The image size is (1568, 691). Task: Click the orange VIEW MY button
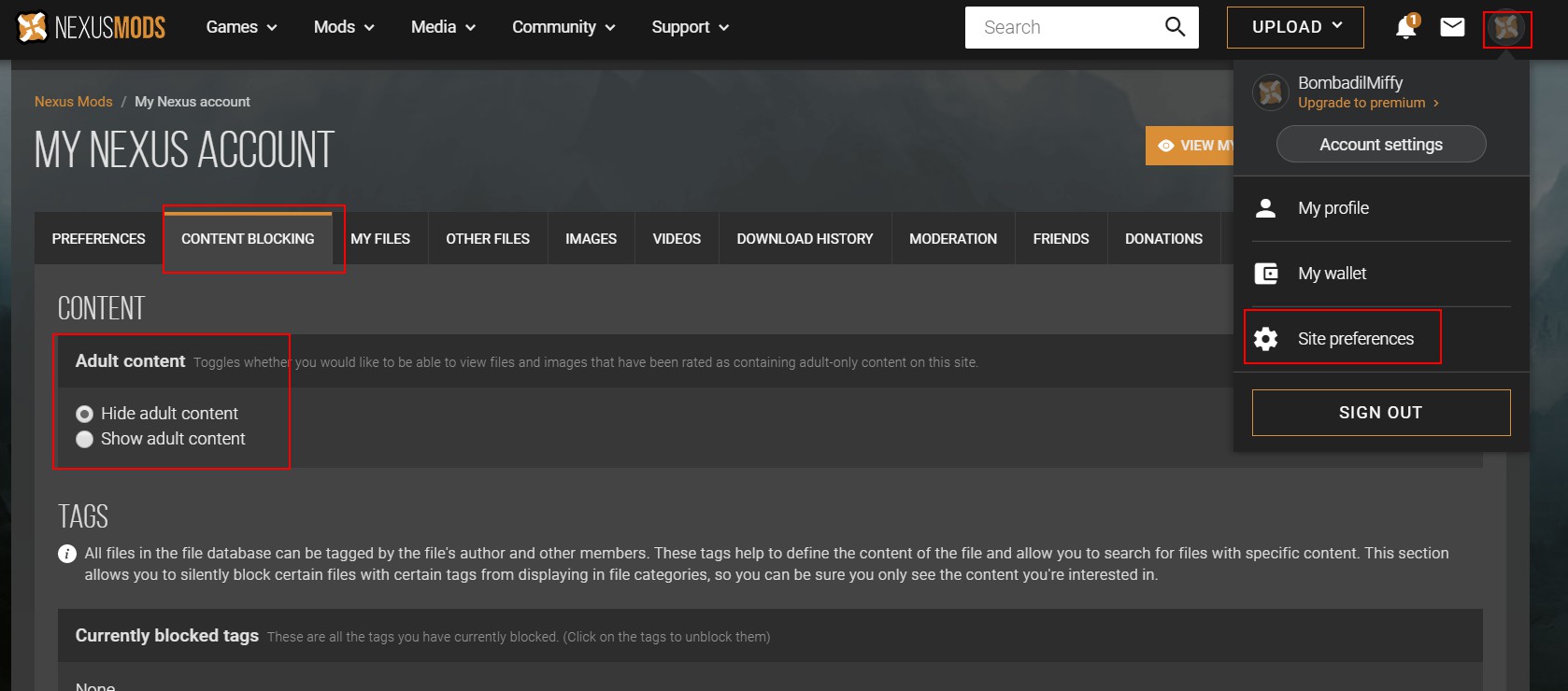click(x=1190, y=146)
